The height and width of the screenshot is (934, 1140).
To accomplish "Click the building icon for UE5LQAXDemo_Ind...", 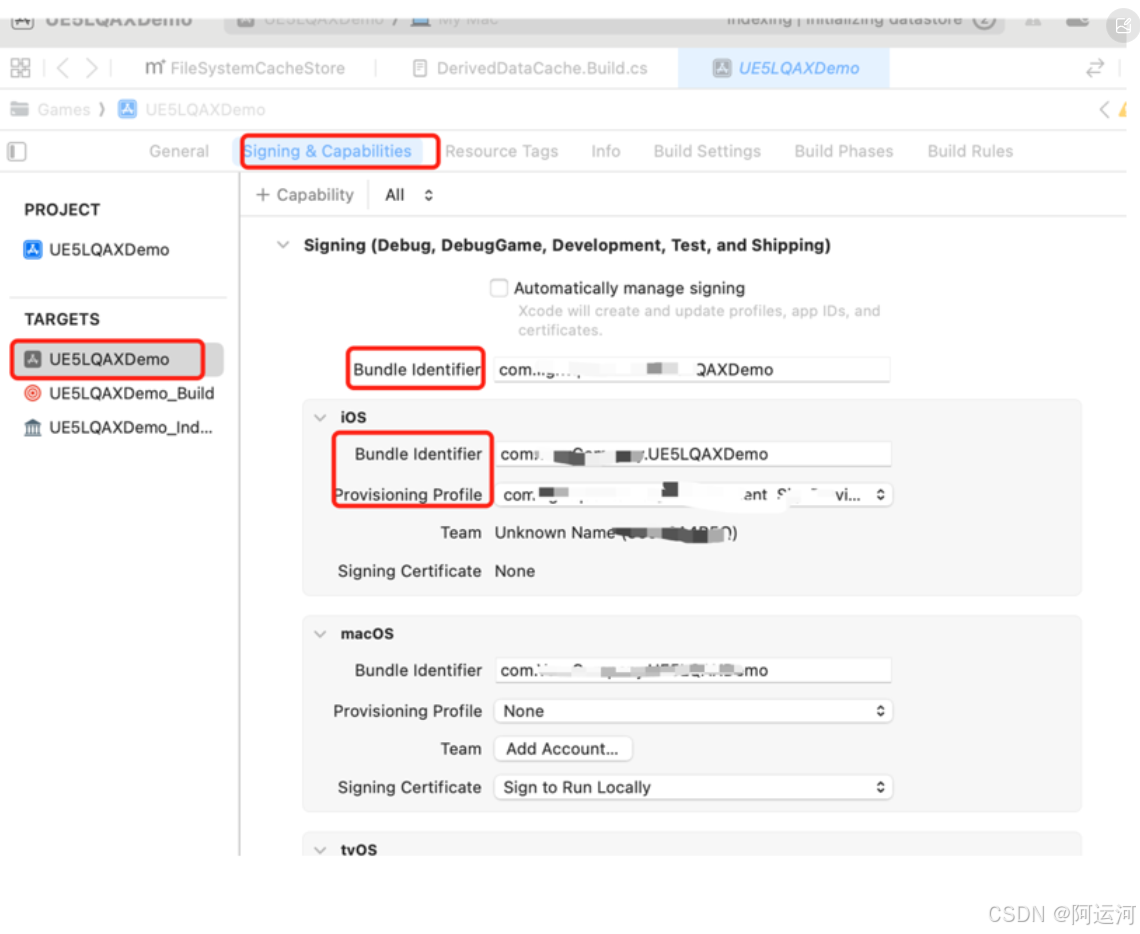I will 33,427.
